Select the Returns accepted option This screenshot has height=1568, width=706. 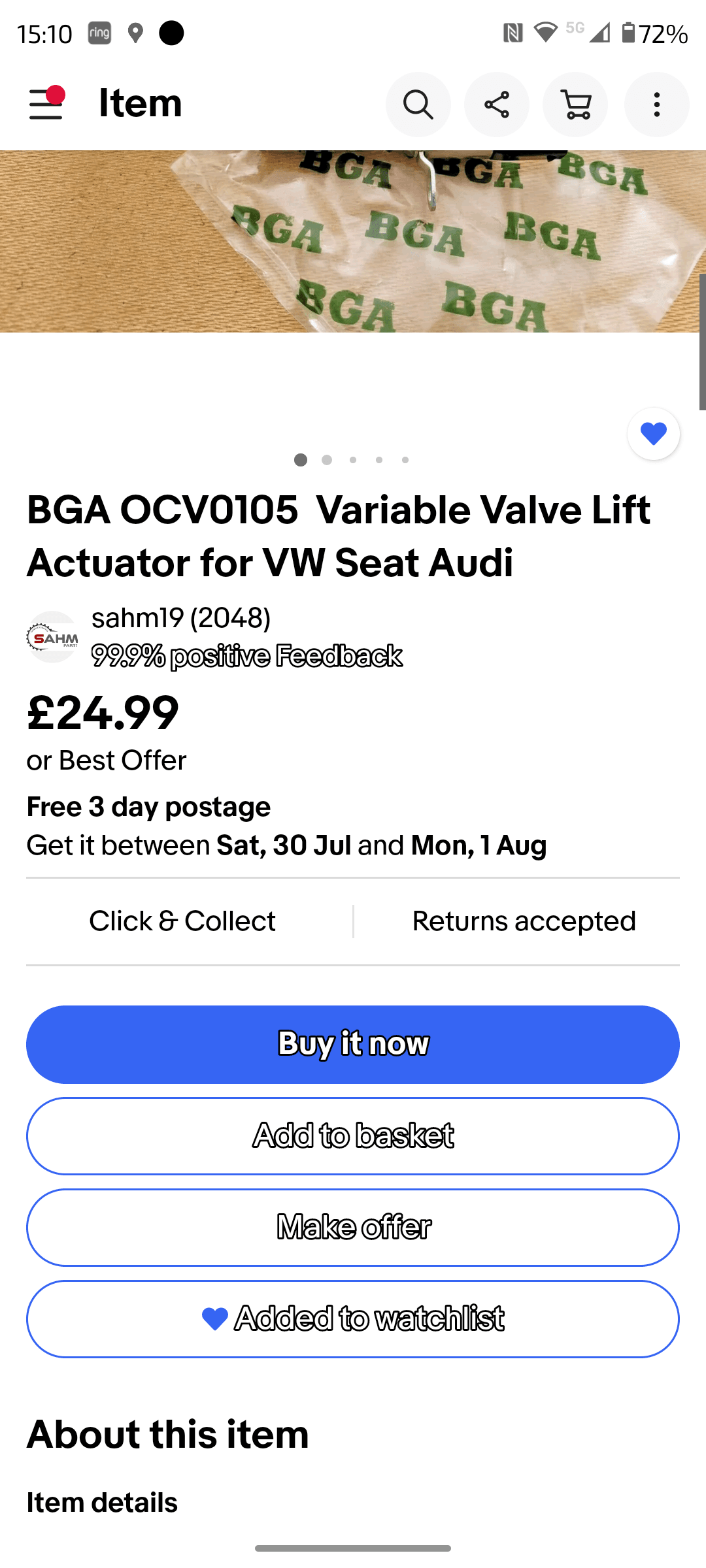(524, 921)
